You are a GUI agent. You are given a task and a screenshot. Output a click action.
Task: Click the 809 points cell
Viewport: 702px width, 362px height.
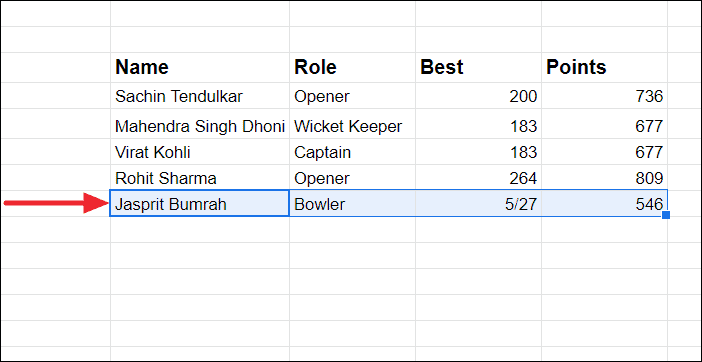[x=604, y=178]
